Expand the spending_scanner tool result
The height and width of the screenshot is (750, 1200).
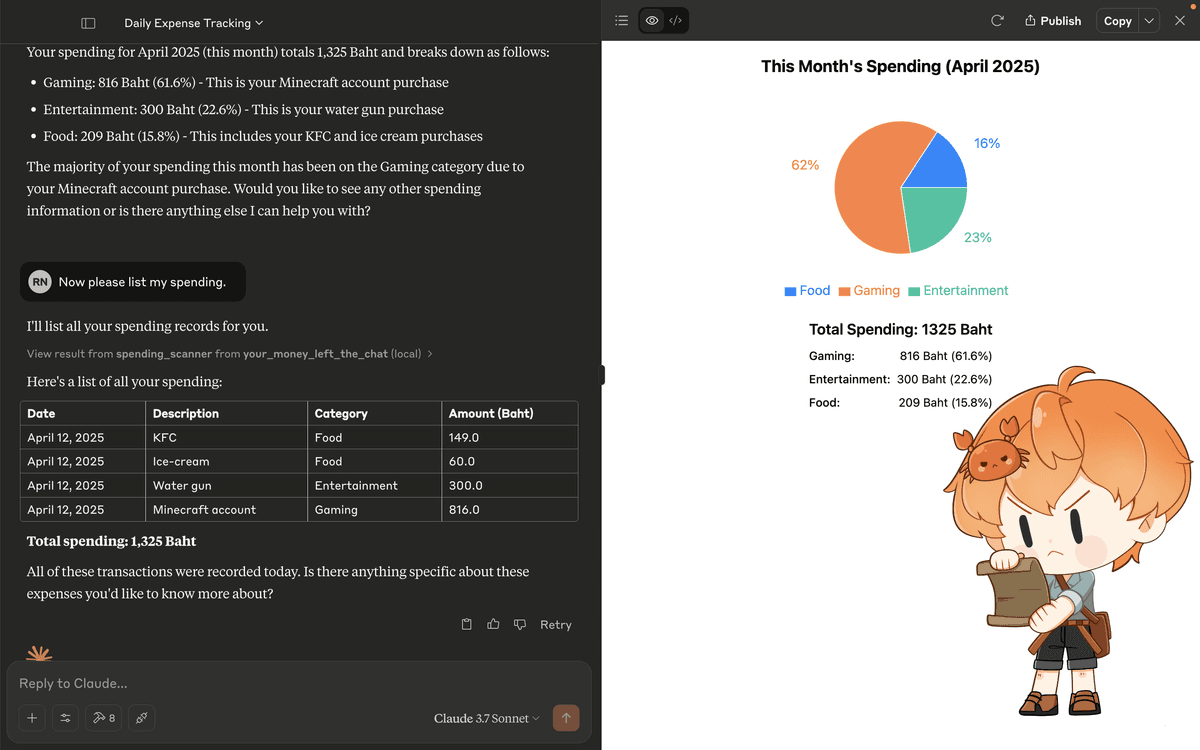click(x=230, y=353)
